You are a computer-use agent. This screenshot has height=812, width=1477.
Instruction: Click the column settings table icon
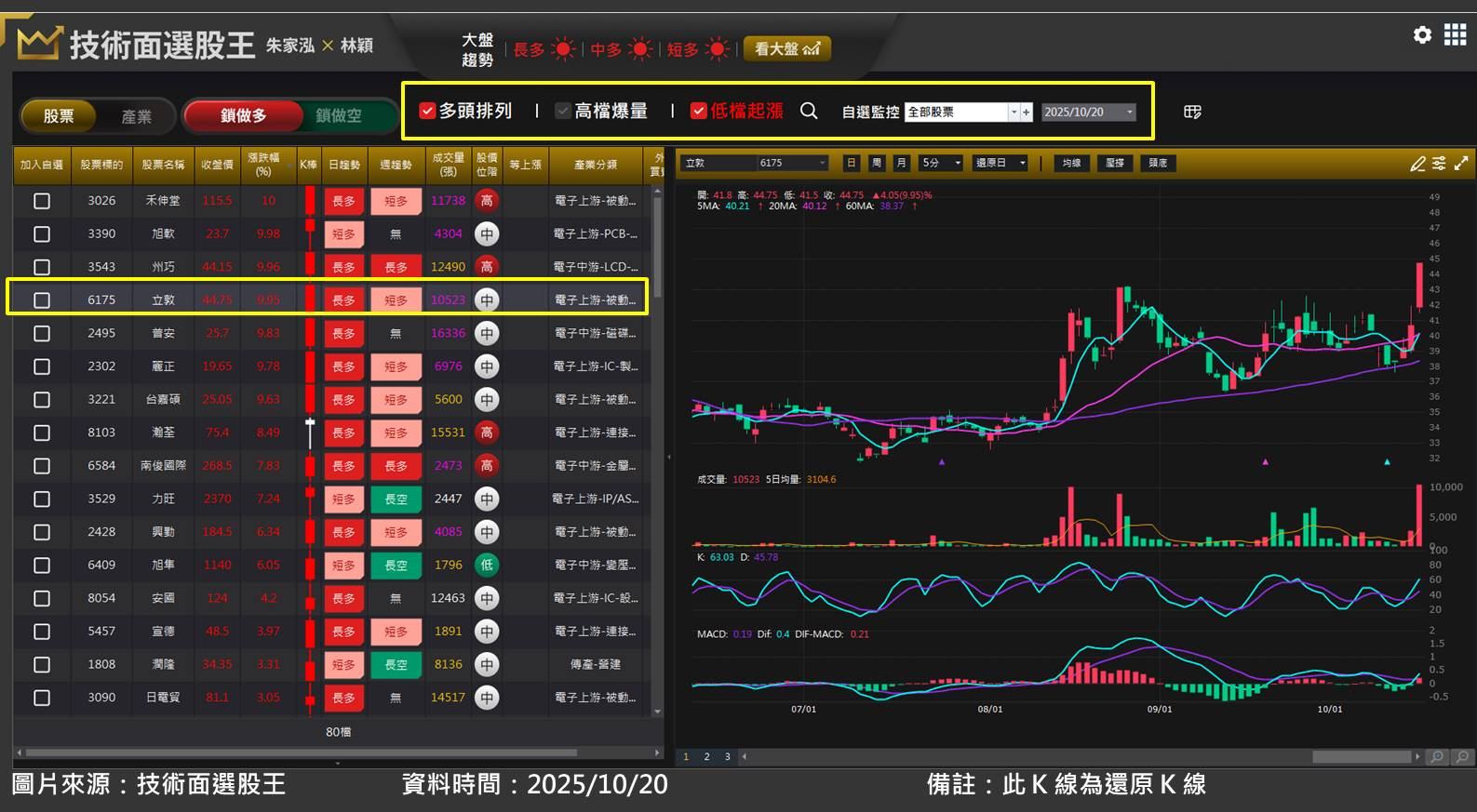click(1192, 112)
